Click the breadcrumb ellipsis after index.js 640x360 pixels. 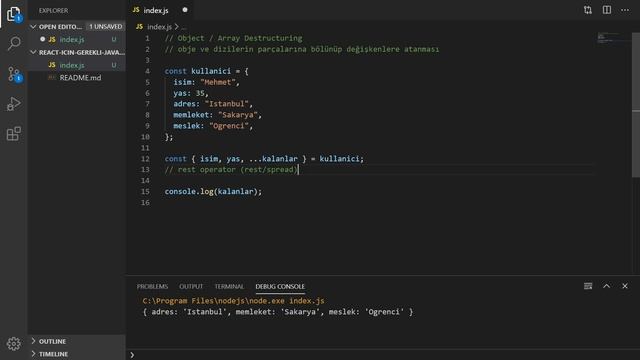[184, 27]
